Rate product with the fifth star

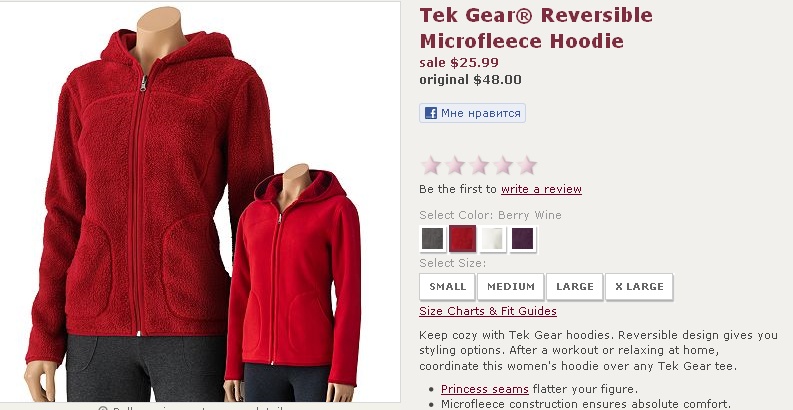pyautogui.click(x=527, y=165)
